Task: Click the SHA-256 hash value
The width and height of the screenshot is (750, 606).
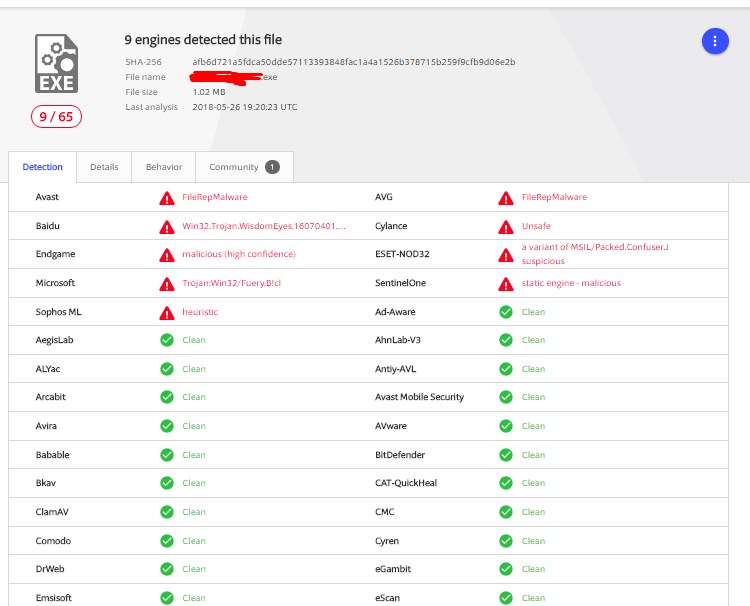Action: (x=354, y=62)
